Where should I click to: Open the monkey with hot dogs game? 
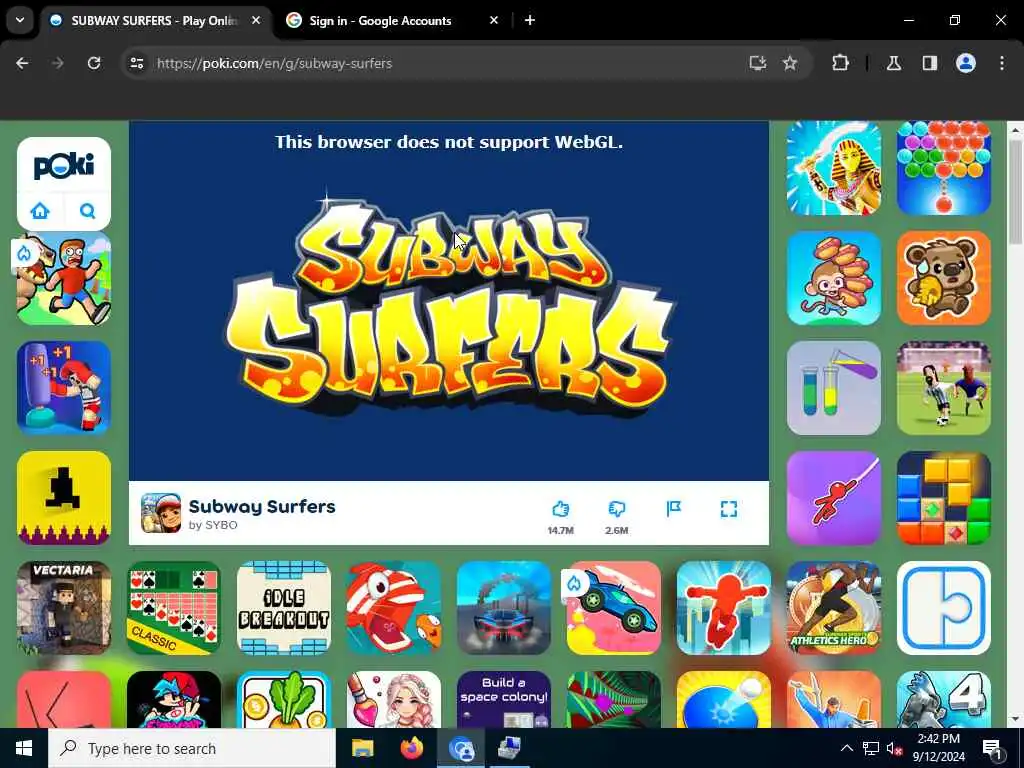click(x=834, y=278)
